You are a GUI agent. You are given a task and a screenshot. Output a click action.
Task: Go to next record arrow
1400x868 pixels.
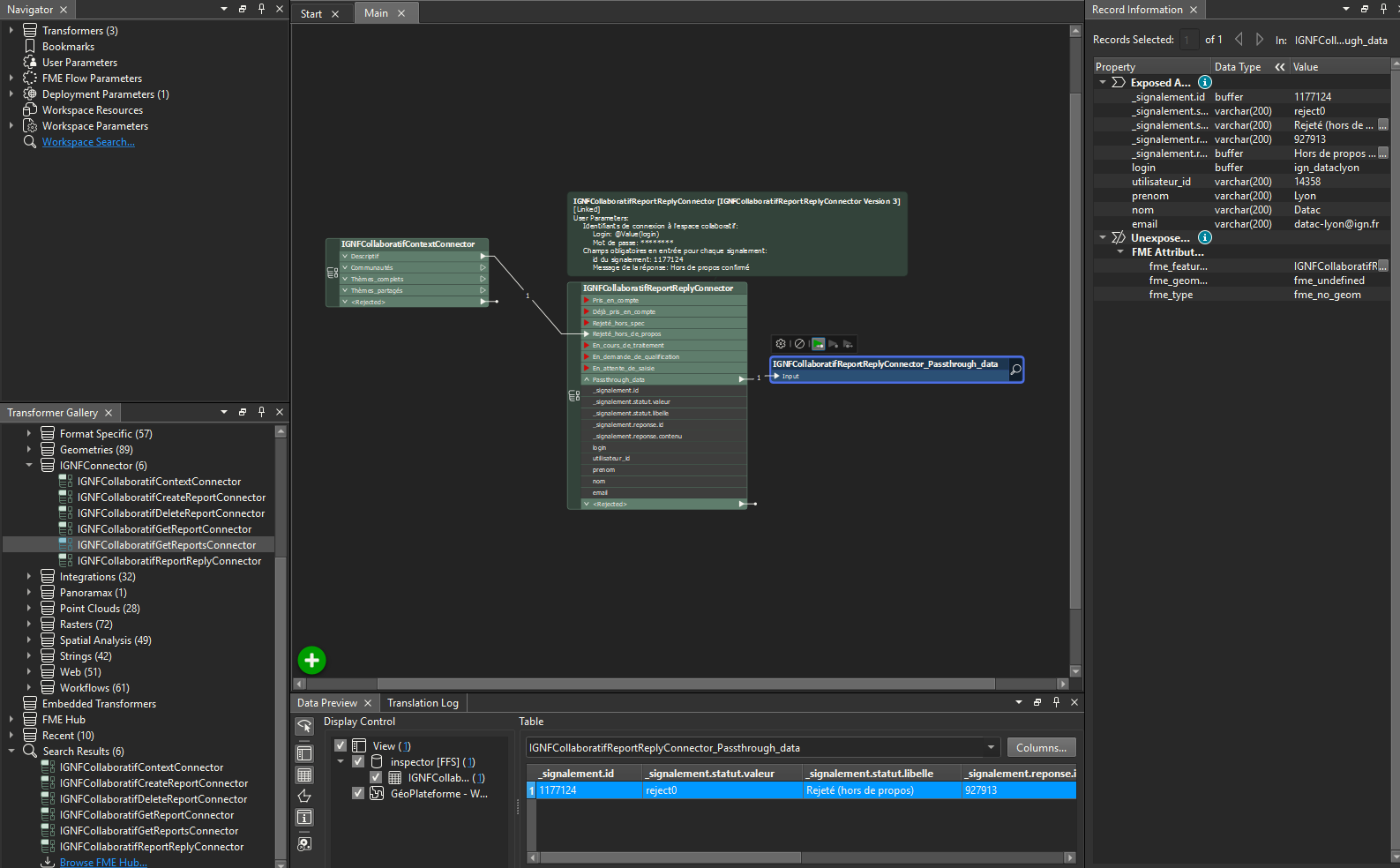pyautogui.click(x=1259, y=39)
